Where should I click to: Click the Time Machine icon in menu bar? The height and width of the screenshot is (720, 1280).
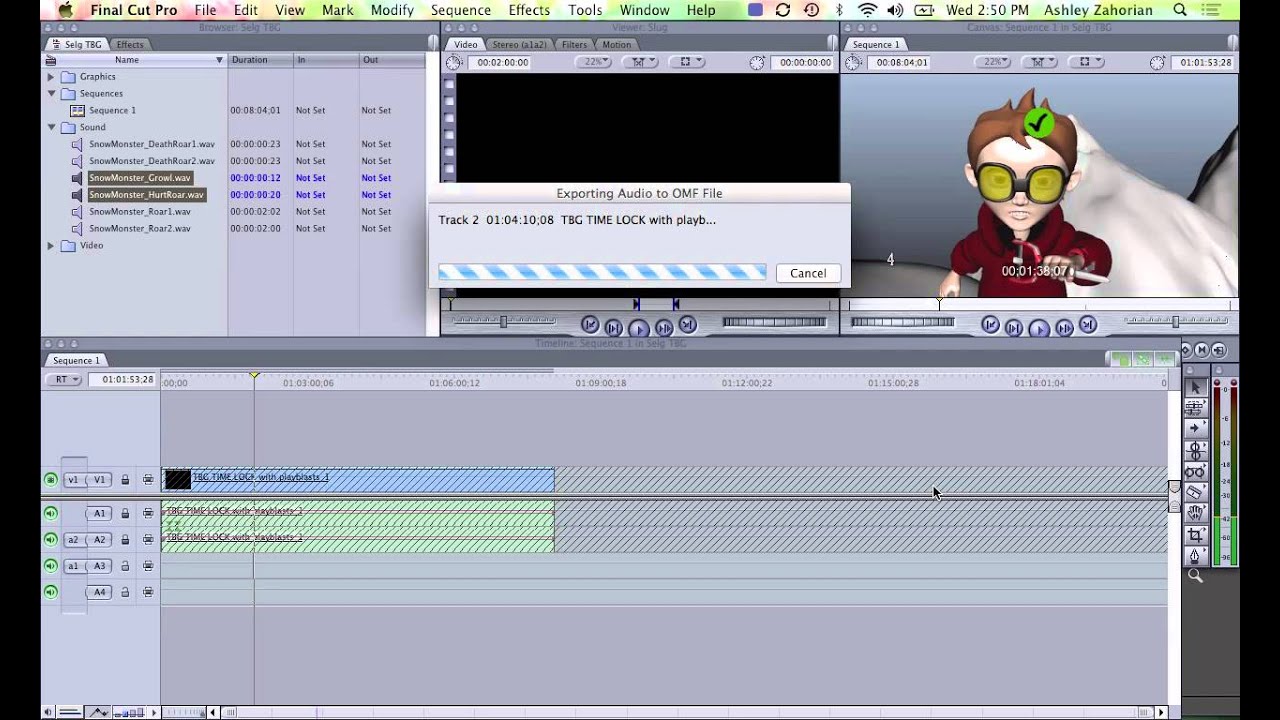(811, 10)
